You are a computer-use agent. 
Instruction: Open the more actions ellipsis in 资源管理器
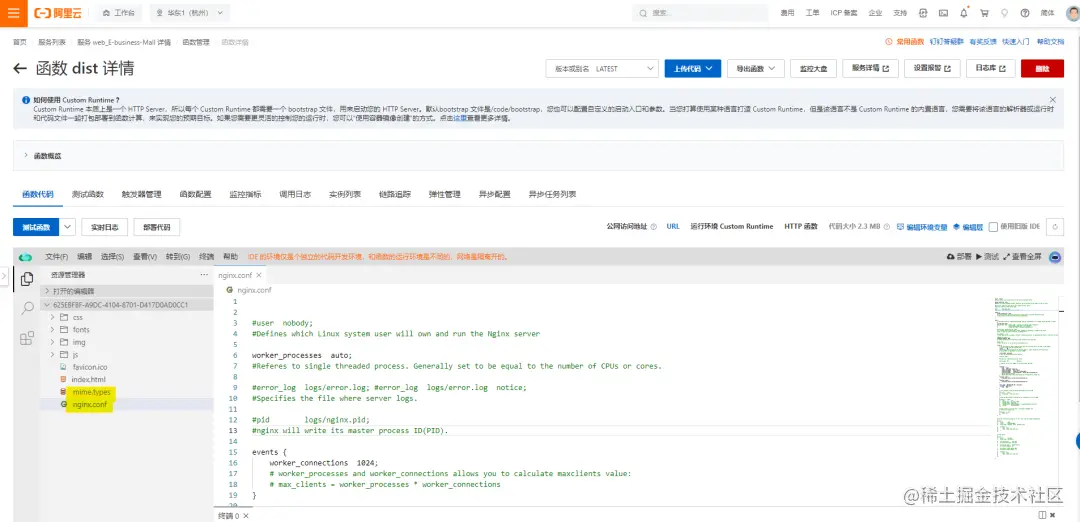(204, 275)
